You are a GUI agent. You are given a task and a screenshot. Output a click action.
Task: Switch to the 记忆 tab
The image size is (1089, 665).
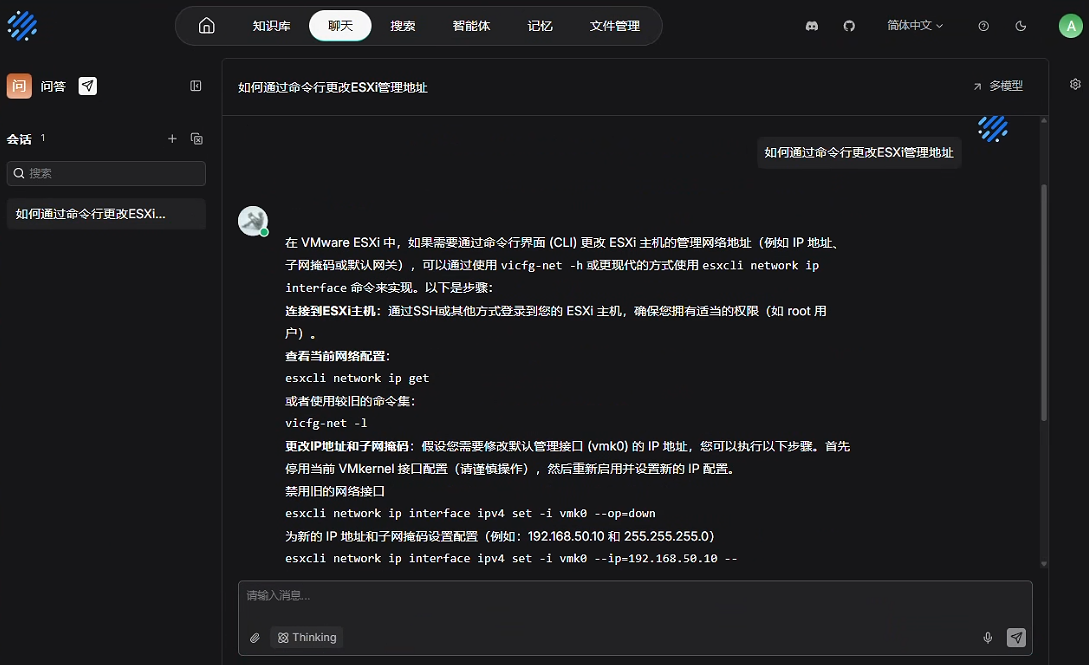point(540,26)
